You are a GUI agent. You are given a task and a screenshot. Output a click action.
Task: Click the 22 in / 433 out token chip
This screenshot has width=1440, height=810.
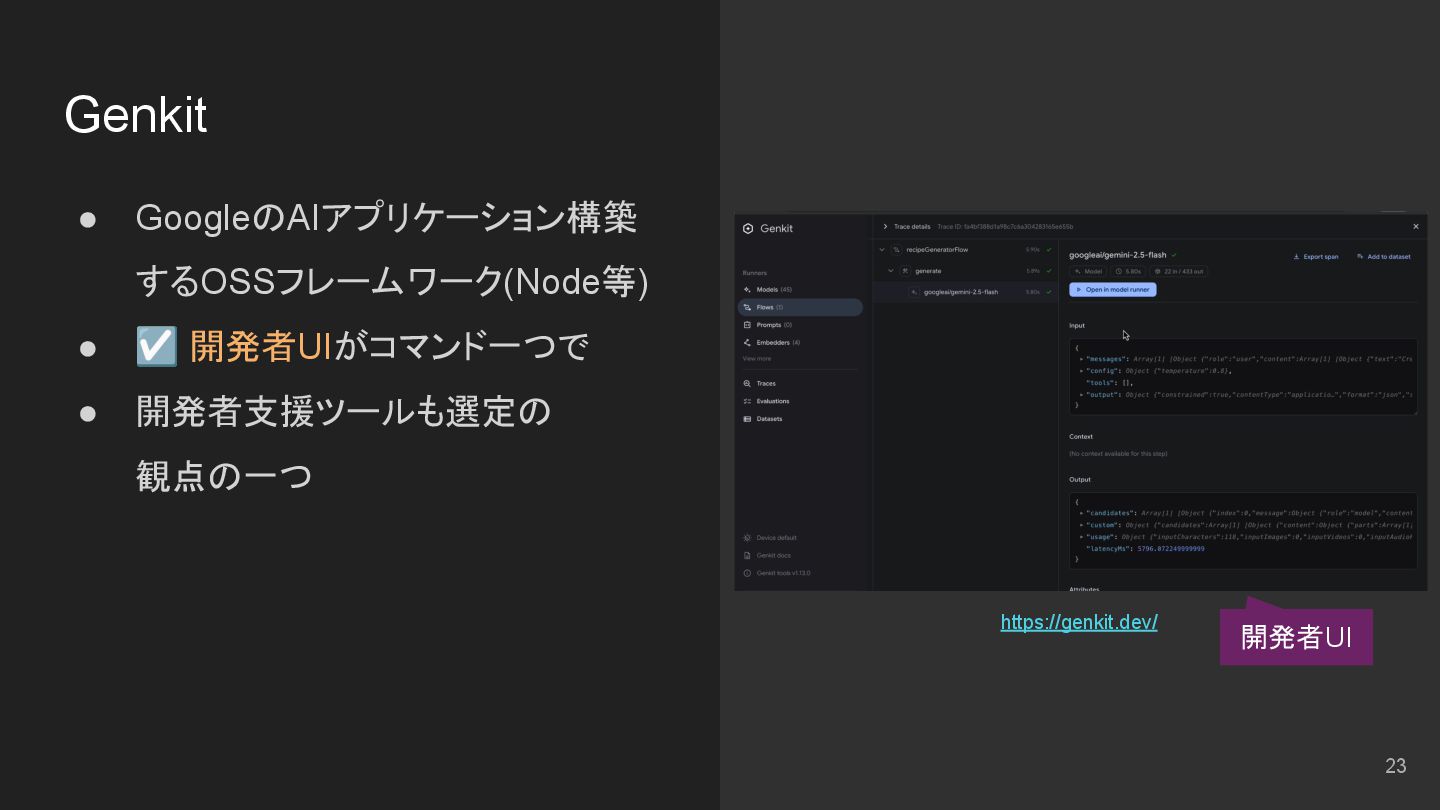1179,271
